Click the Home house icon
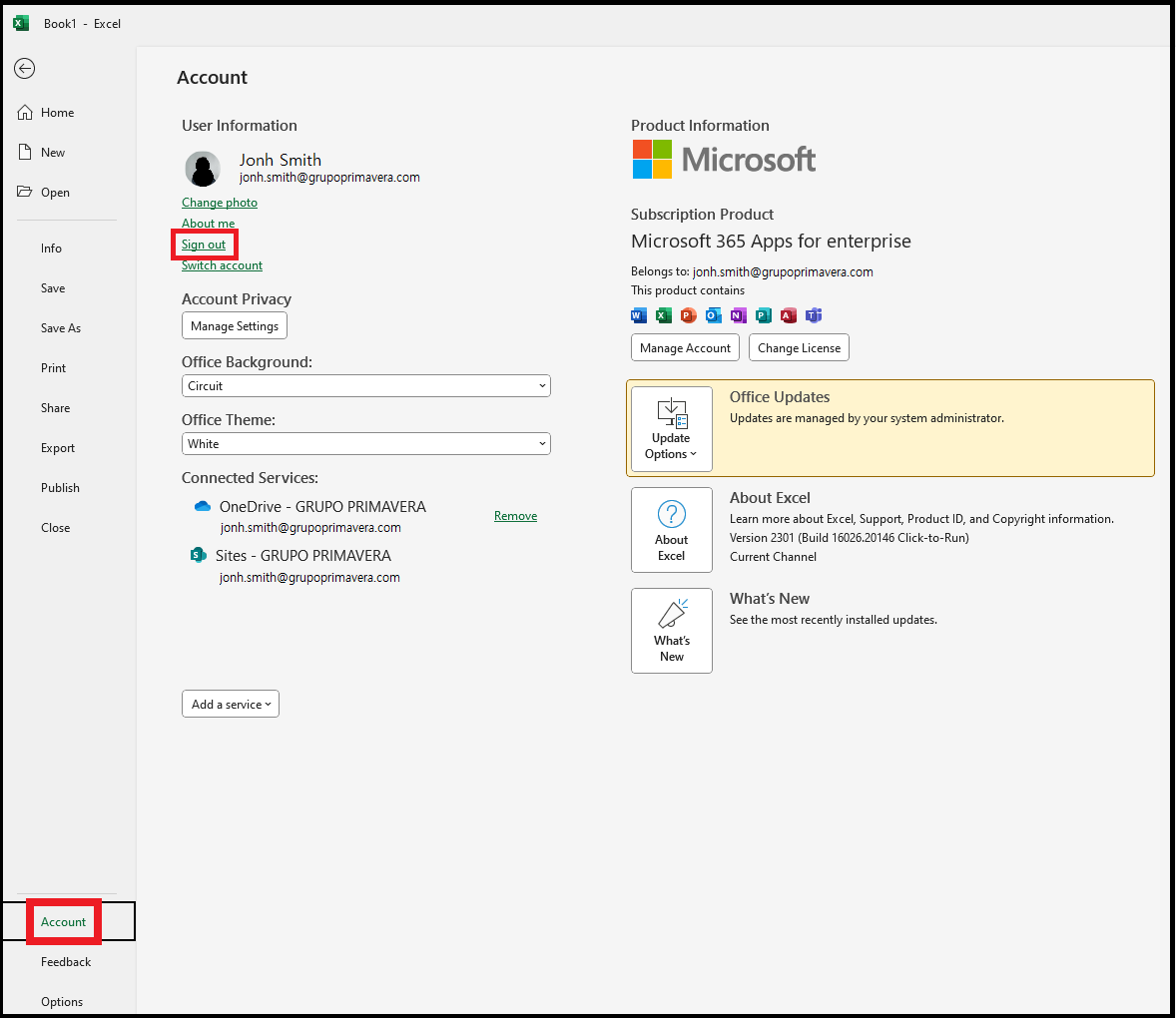Screen dimensions: 1176x1018 [25, 113]
